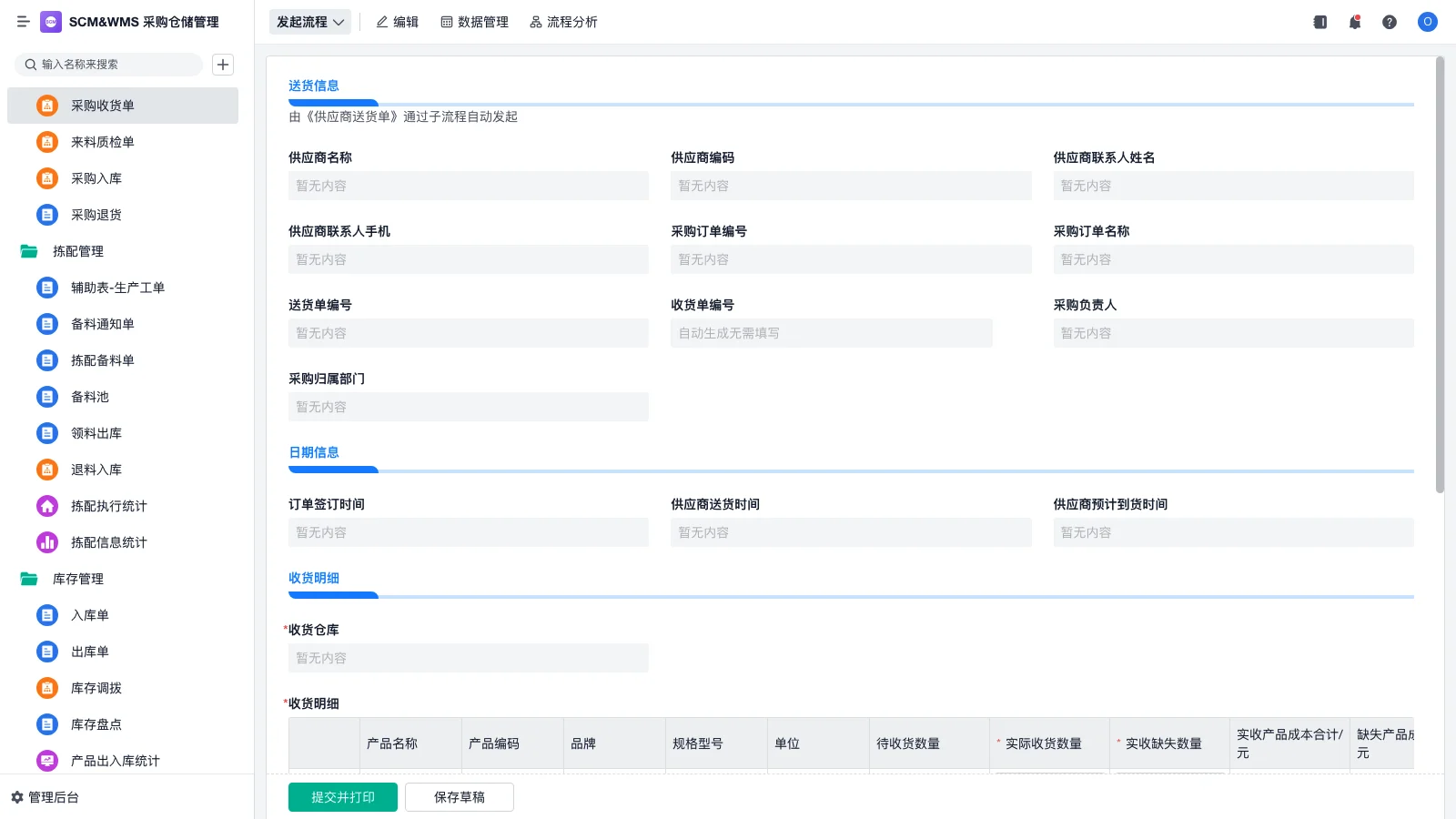Collapse the 拣配管理 folder

tap(29, 251)
